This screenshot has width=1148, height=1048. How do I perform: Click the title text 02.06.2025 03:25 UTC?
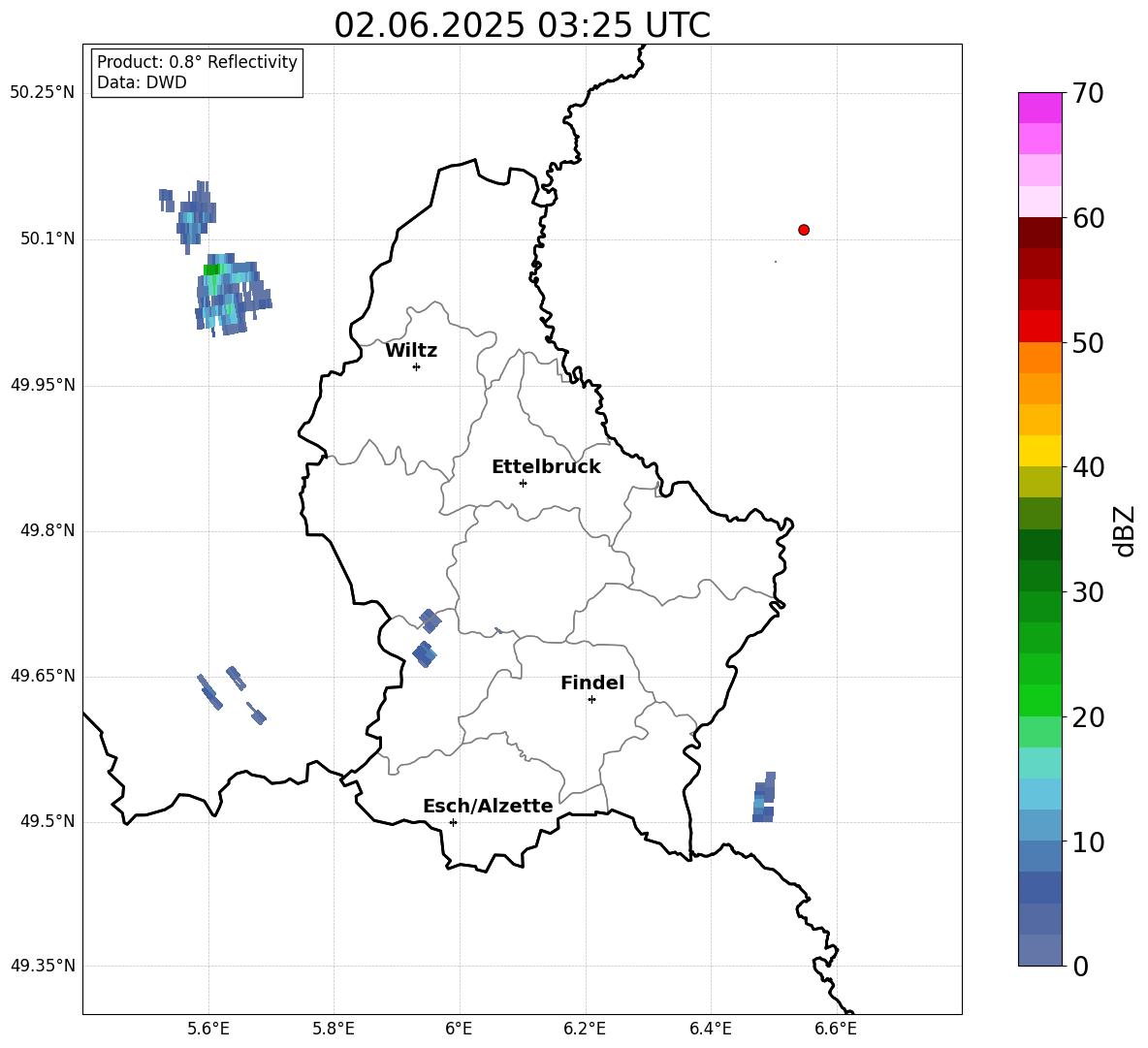[x=522, y=25]
